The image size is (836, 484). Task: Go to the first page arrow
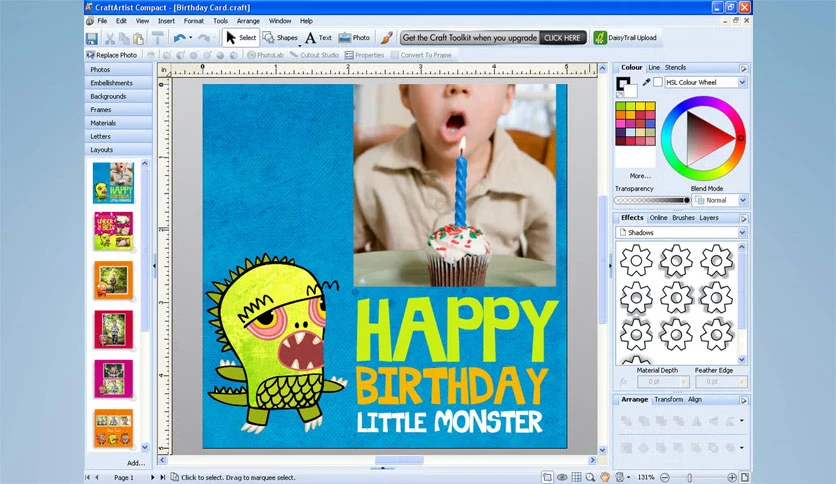point(88,477)
